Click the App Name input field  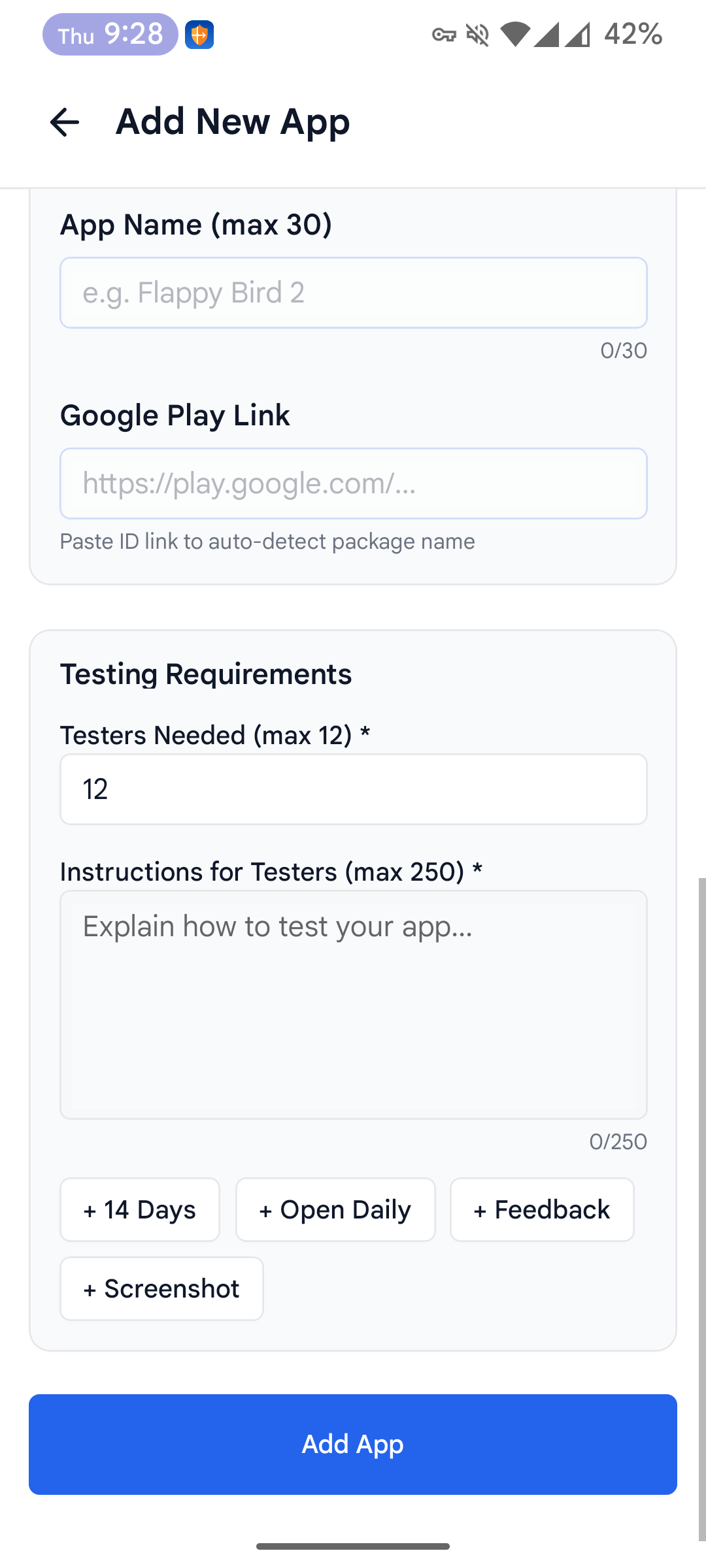click(353, 292)
